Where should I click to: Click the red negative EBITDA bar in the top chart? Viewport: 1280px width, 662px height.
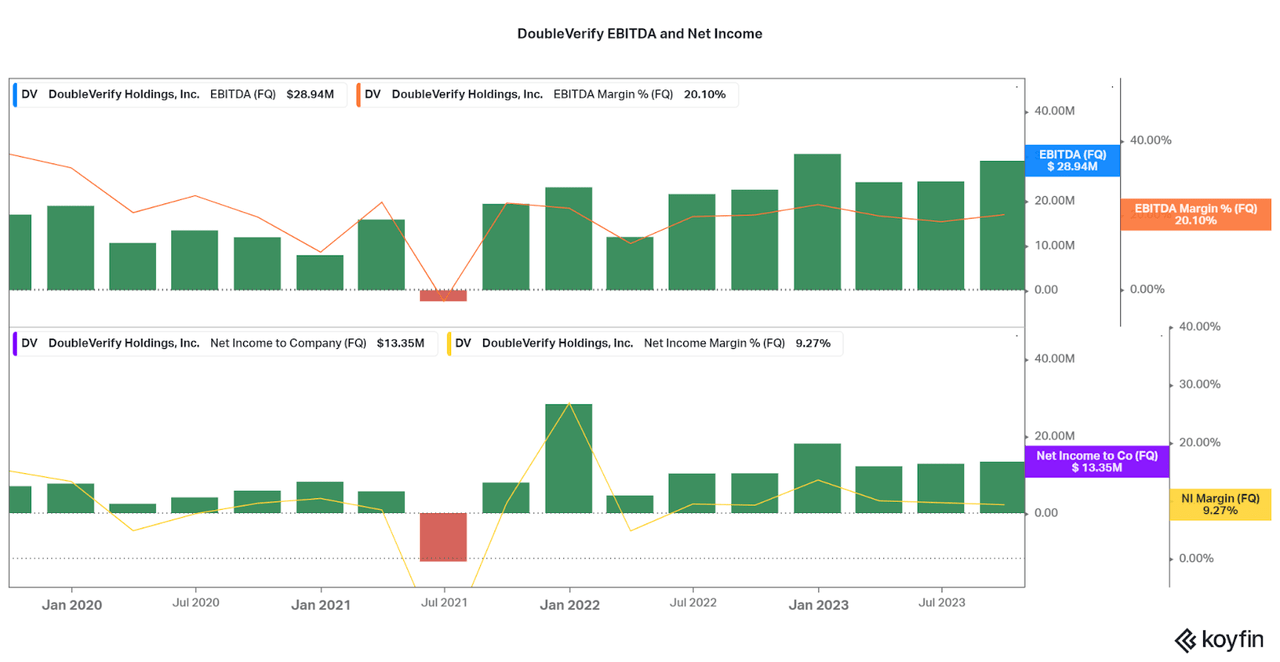pos(443,295)
